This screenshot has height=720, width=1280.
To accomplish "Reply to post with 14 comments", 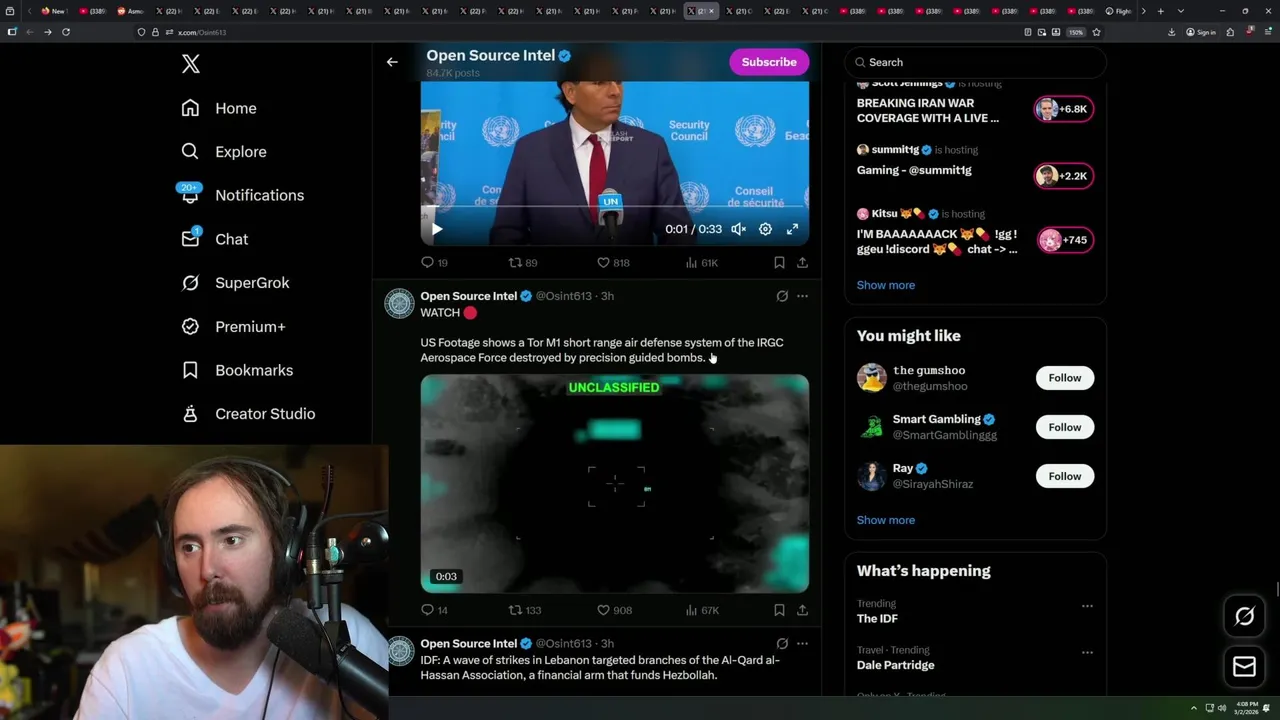I will click(434, 610).
